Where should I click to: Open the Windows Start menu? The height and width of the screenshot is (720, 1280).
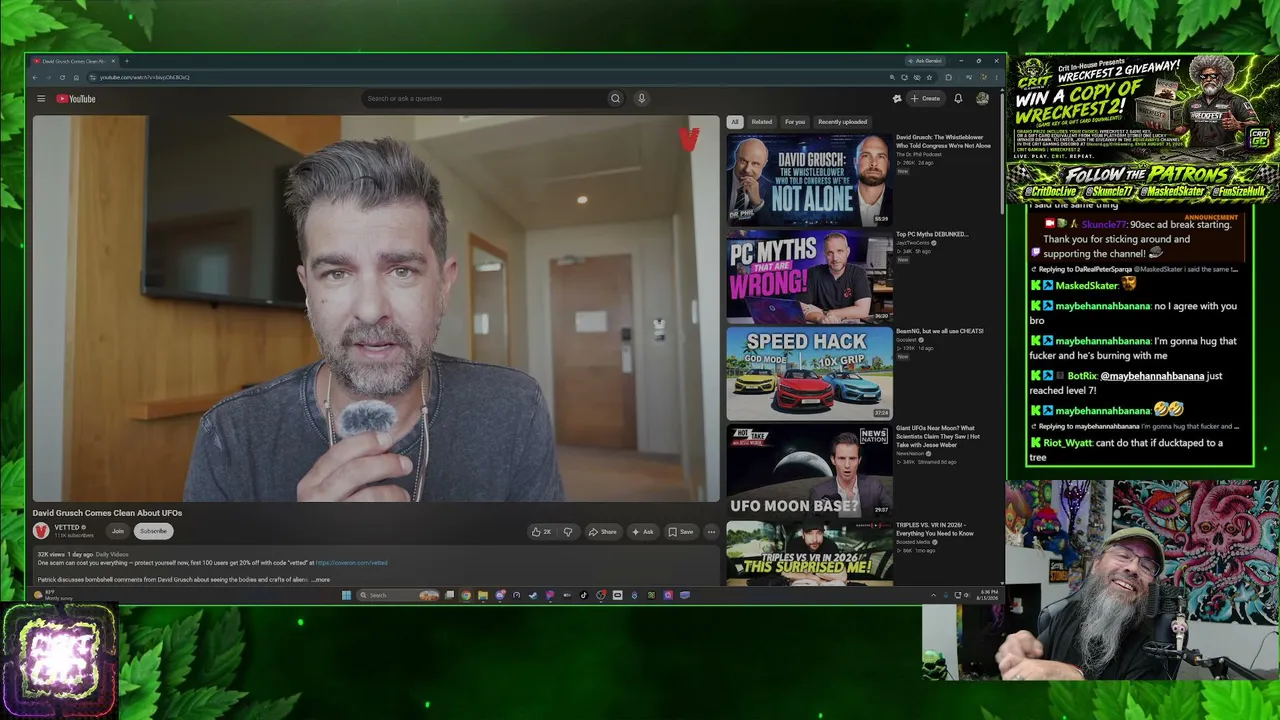point(347,595)
